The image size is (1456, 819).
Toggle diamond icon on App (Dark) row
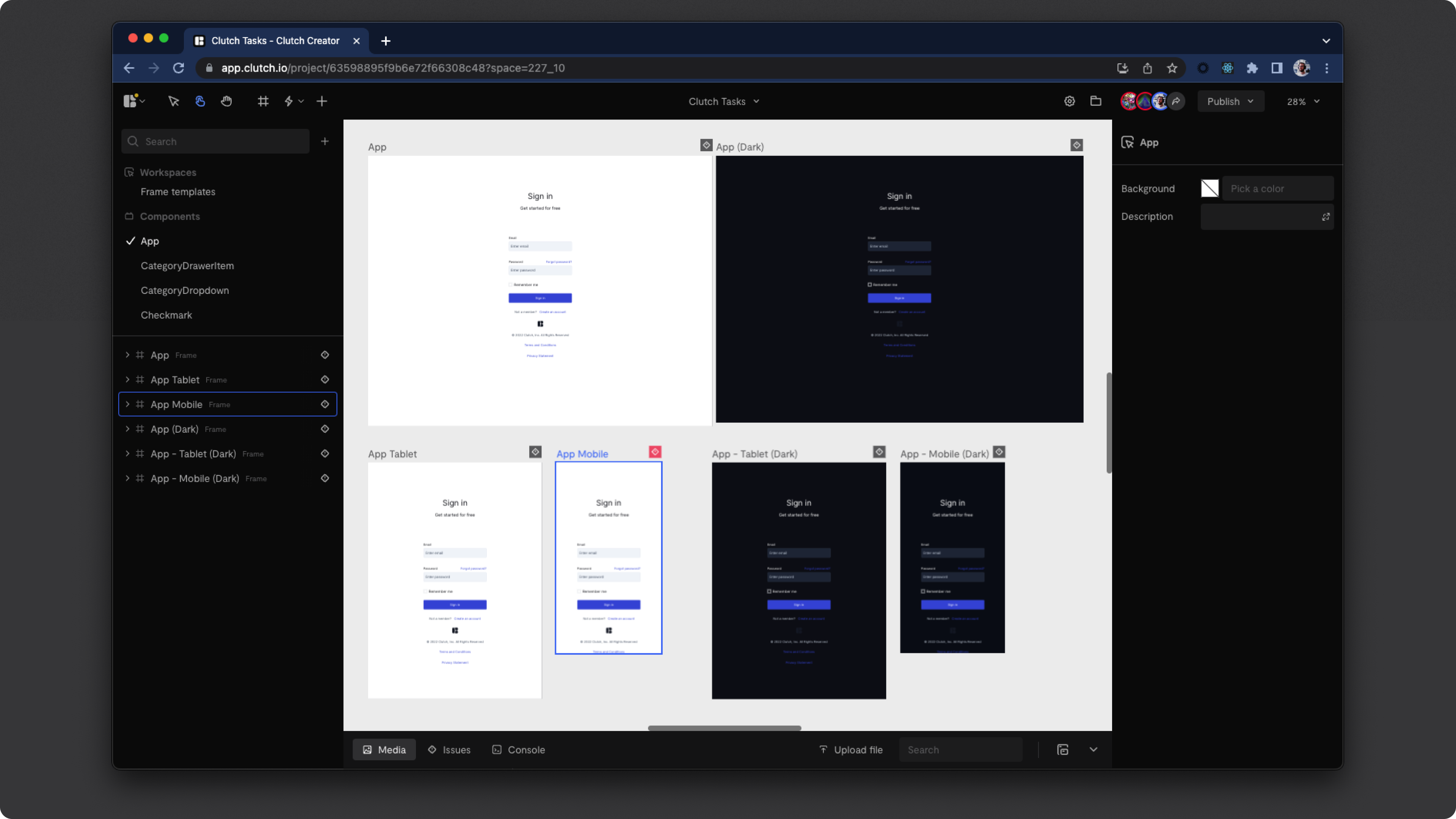[x=325, y=429]
